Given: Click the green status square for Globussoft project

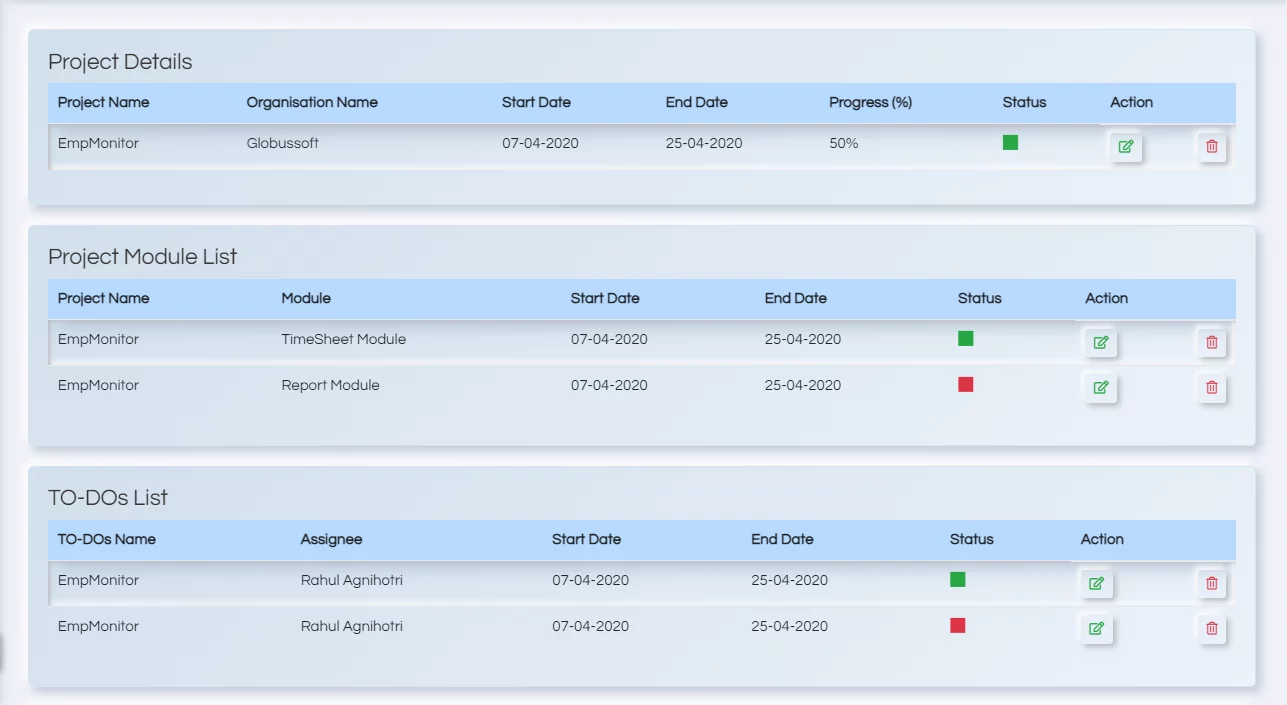Looking at the screenshot, I should pyautogui.click(x=1010, y=143).
